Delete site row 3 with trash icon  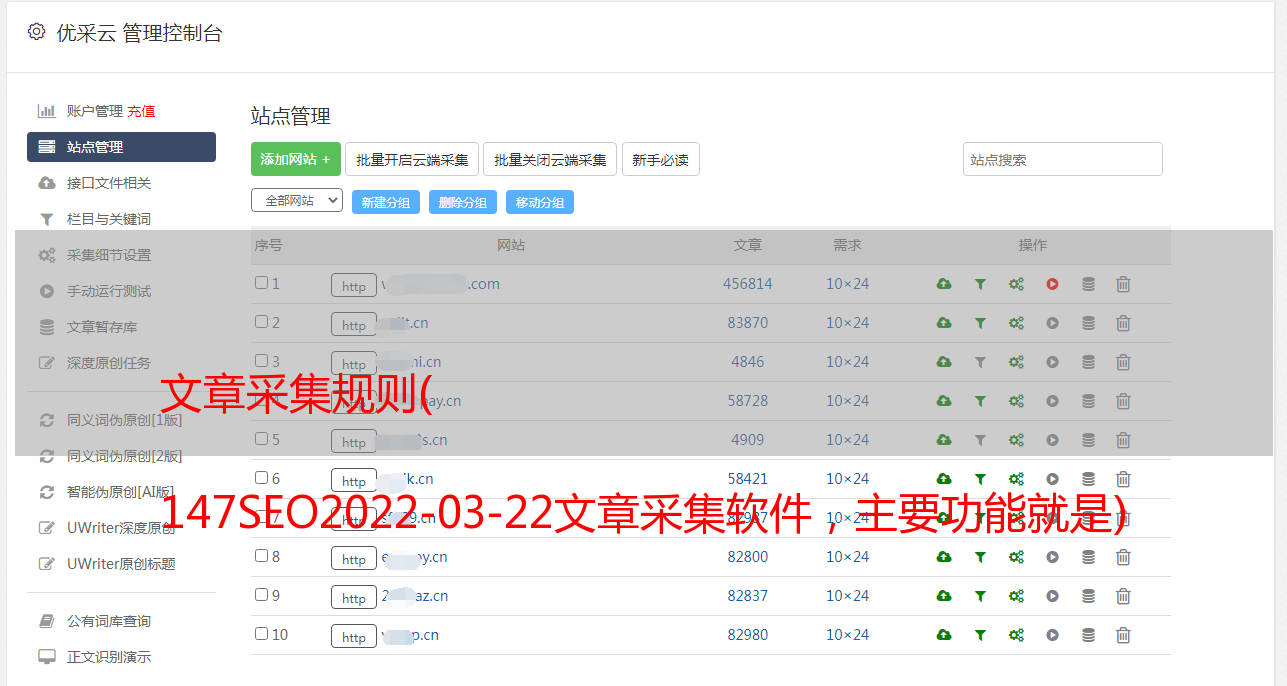coord(1123,362)
